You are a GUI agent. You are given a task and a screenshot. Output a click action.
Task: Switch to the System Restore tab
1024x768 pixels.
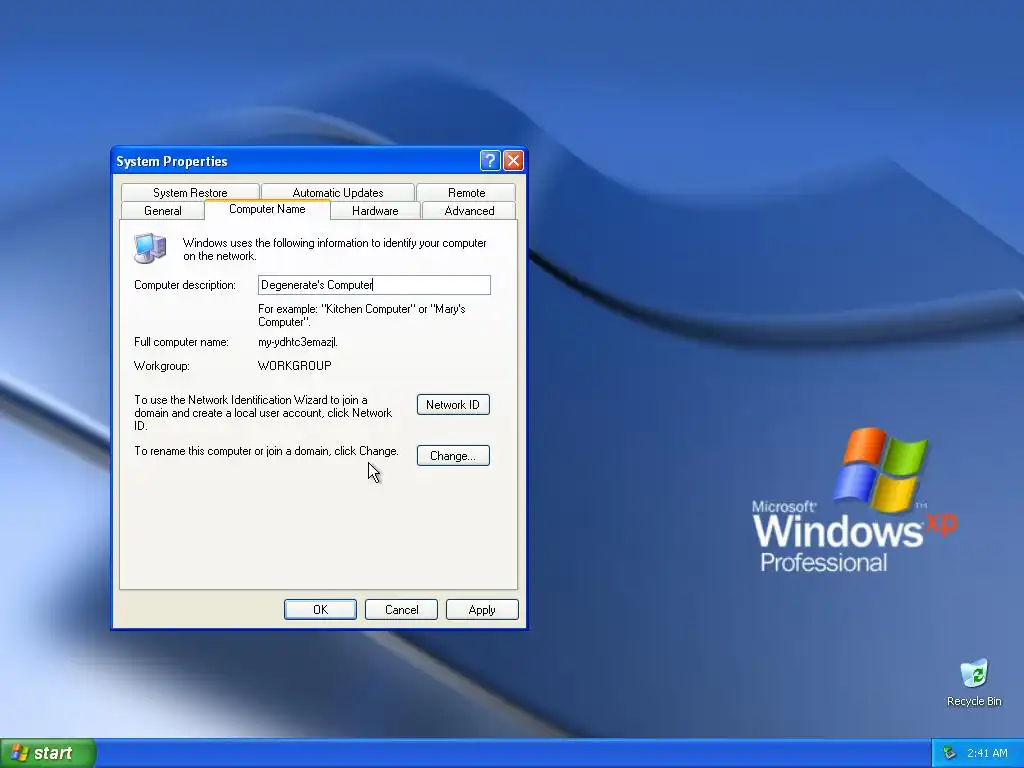pyautogui.click(x=190, y=192)
